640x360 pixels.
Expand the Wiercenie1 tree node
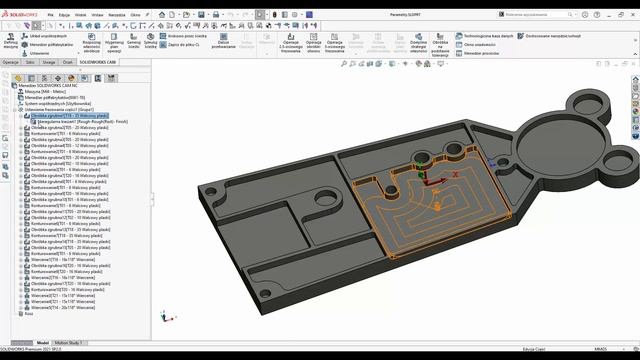[21, 260]
